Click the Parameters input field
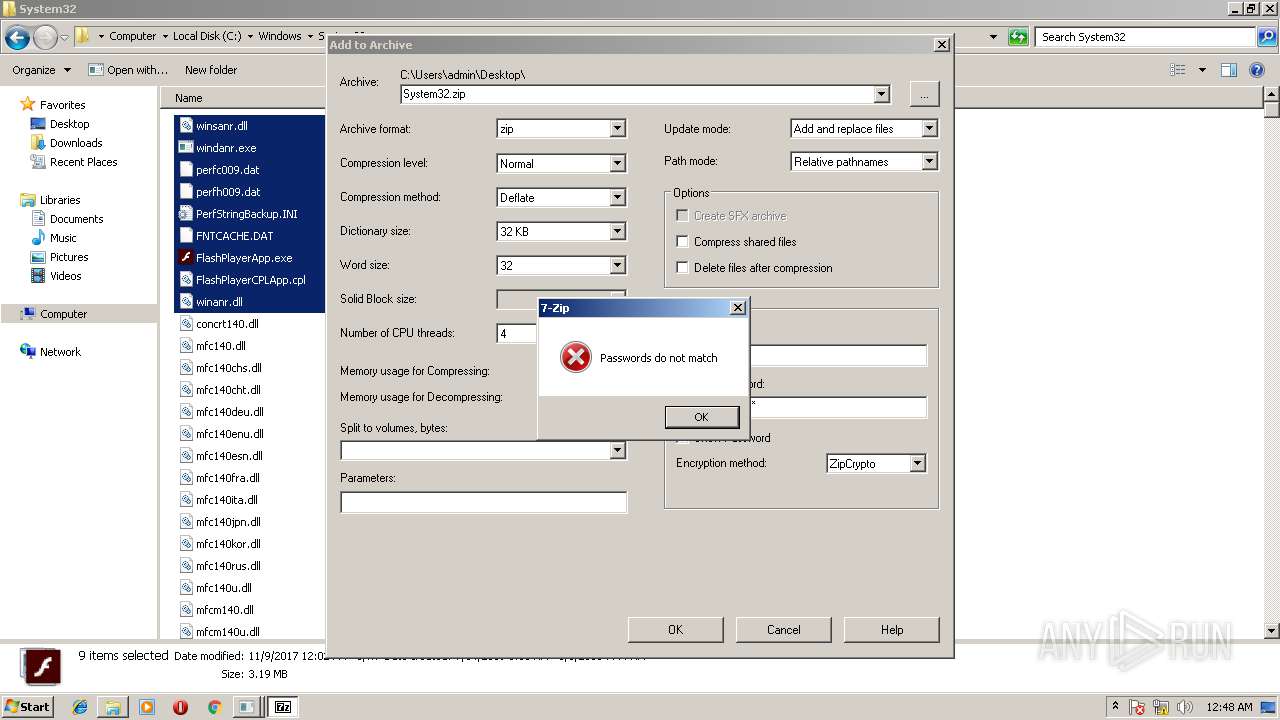This screenshot has width=1280, height=720. pyautogui.click(x=484, y=502)
